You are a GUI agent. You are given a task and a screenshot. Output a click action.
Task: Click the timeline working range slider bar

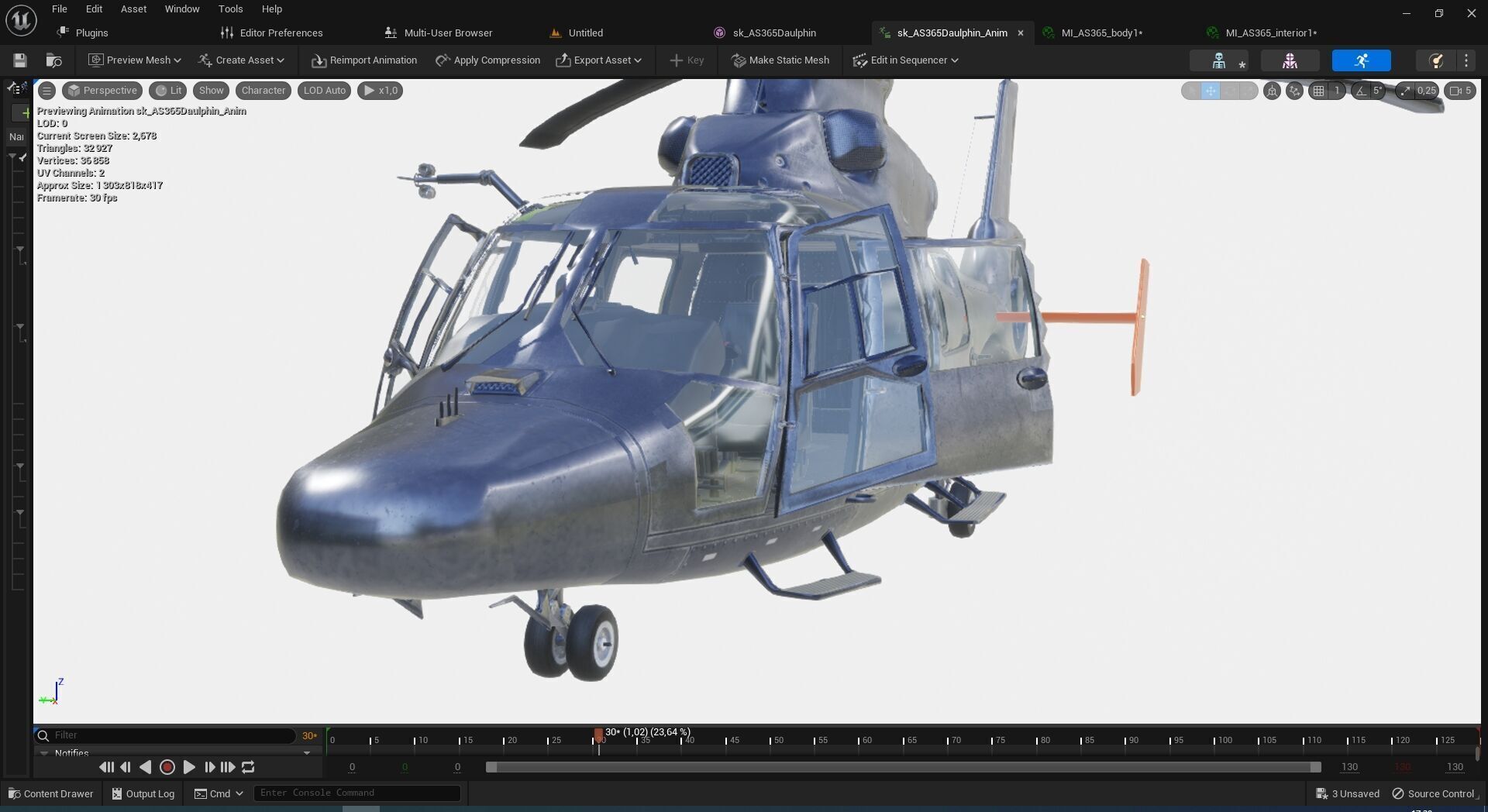click(903, 767)
